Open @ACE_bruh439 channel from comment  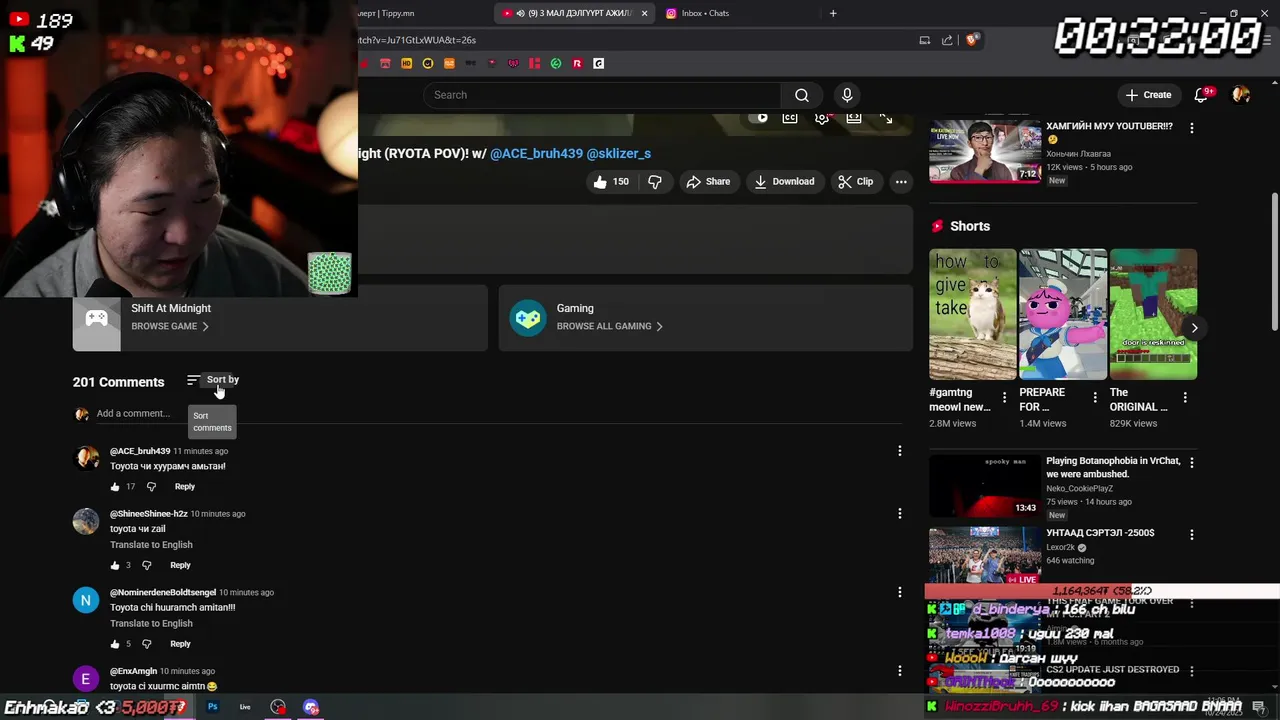140,452
